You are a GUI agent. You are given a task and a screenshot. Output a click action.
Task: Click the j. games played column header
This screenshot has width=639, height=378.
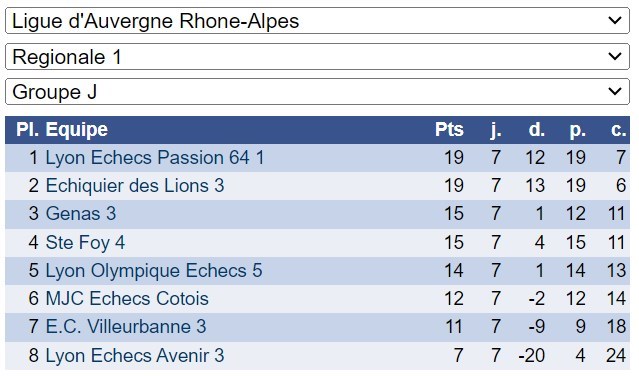496,130
